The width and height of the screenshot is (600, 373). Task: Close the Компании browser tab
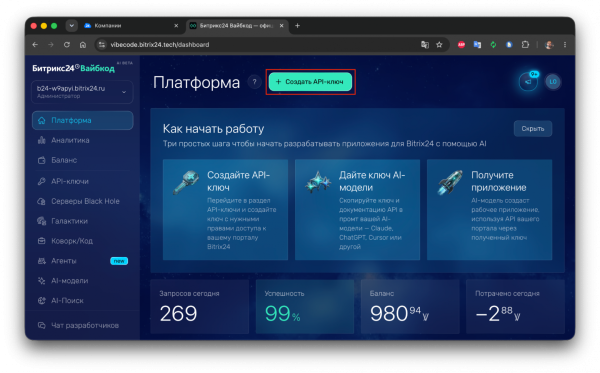176,26
